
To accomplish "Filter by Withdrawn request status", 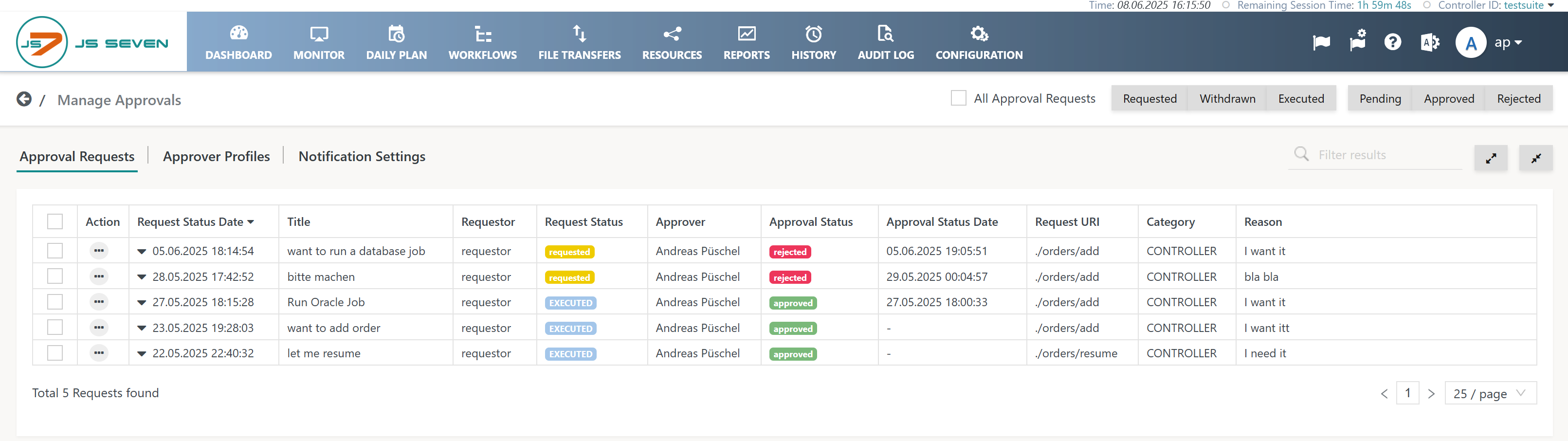I will (x=1226, y=99).
